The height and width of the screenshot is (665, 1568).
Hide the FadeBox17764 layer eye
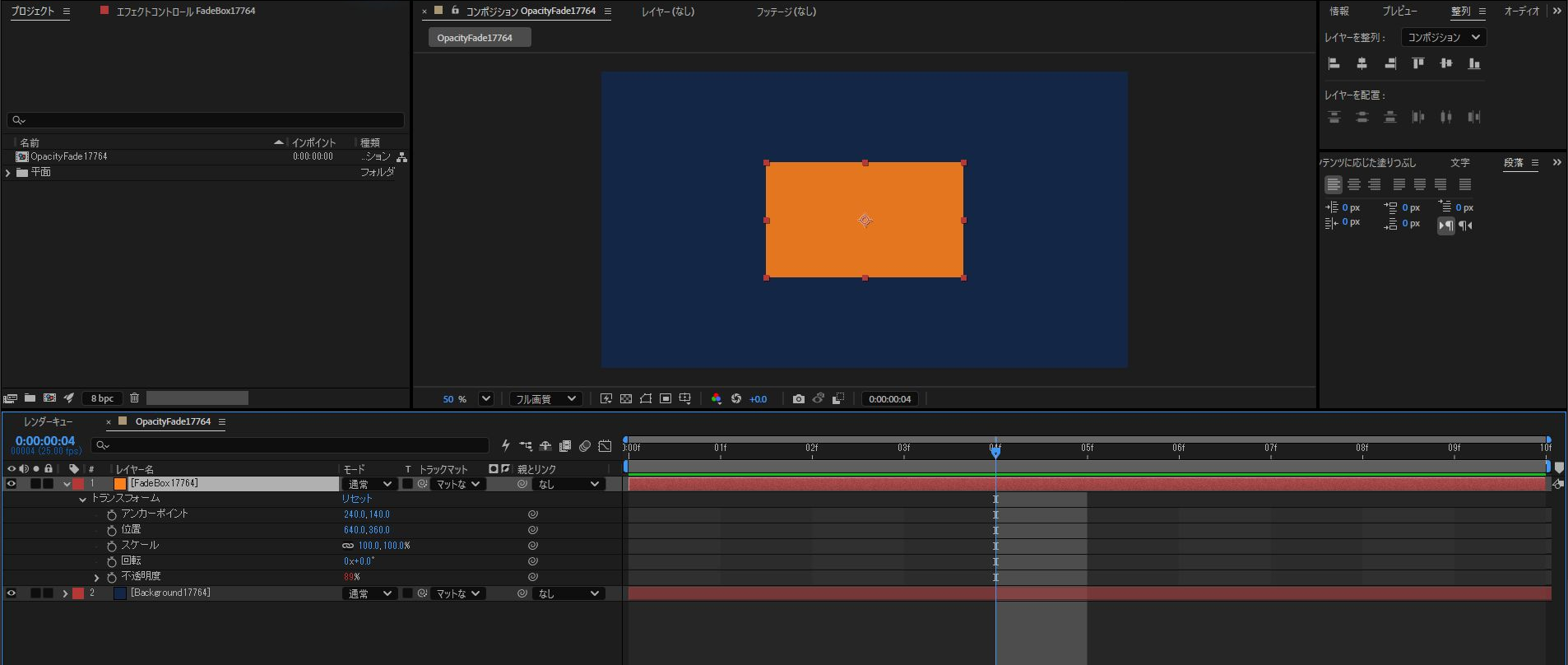click(x=12, y=484)
